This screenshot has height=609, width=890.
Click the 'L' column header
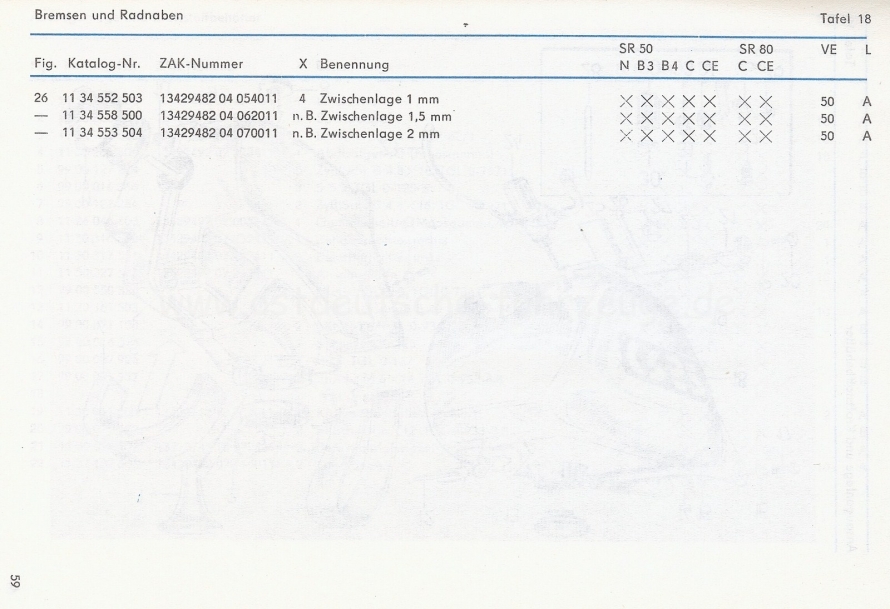click(x=868, y=49)
